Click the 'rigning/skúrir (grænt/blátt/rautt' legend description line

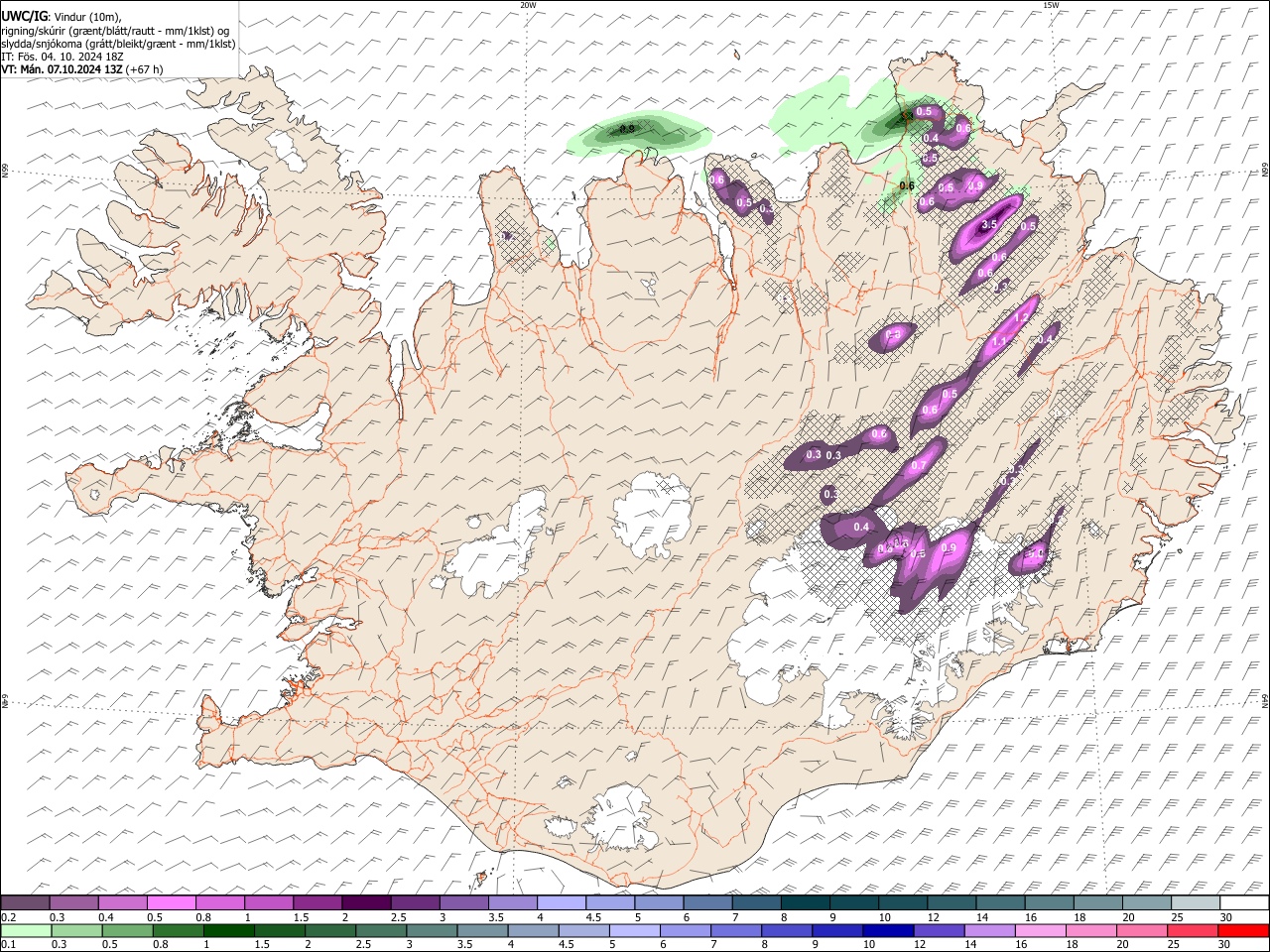tap(116, 31)
